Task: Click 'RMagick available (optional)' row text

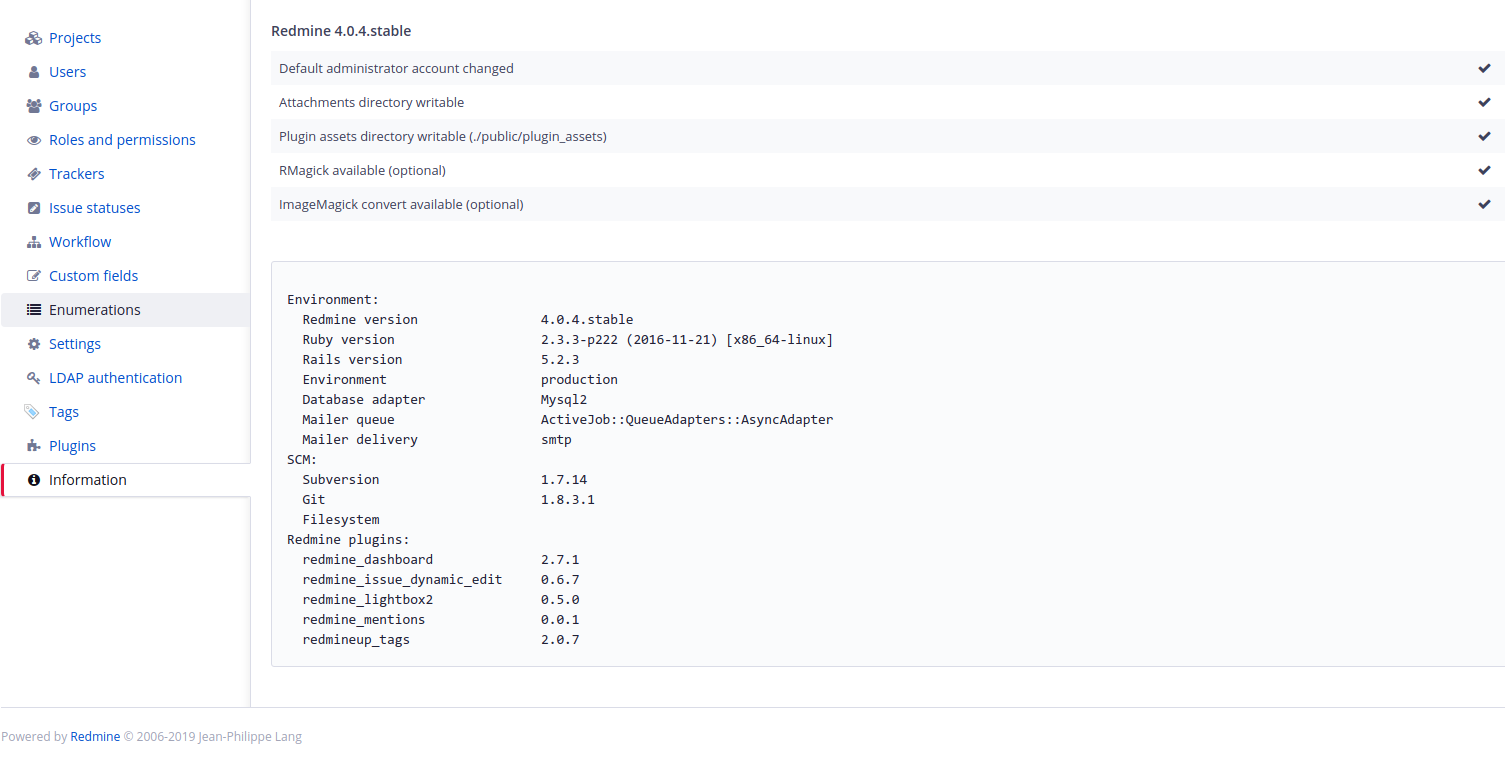Action: pos(362,170)
